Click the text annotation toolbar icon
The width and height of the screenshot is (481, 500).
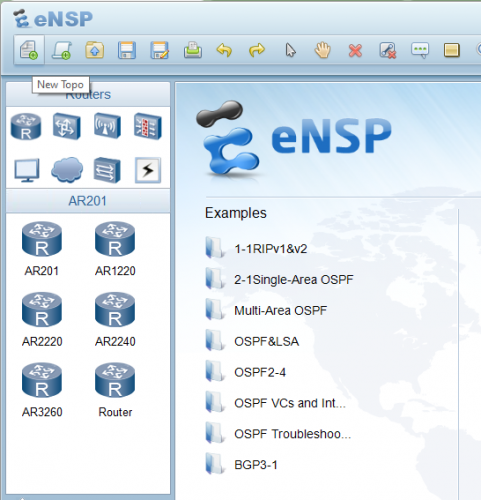(x=420, y=50)
